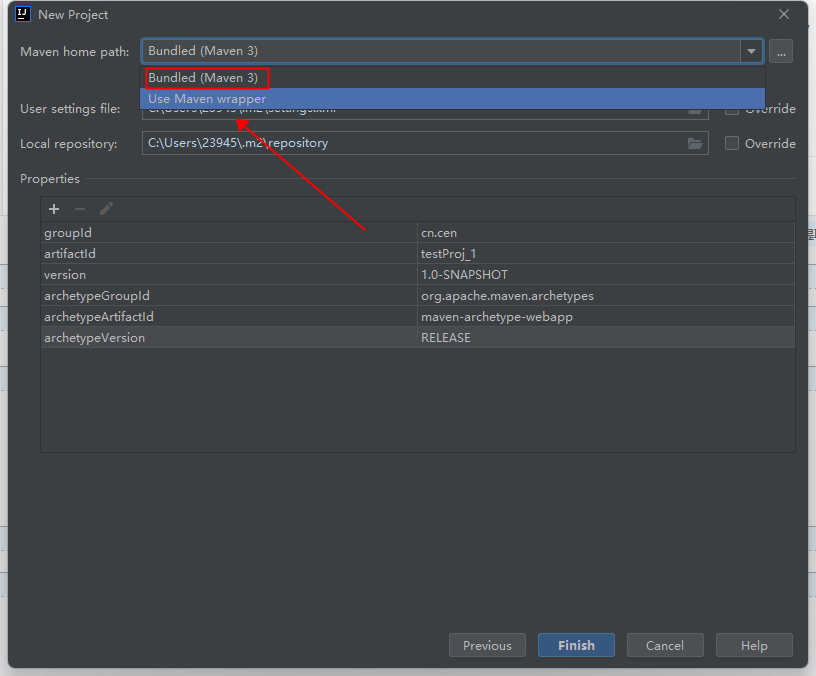Click the Edit property pencil icon
The image size is (816, 676).
tap(106, 209)
